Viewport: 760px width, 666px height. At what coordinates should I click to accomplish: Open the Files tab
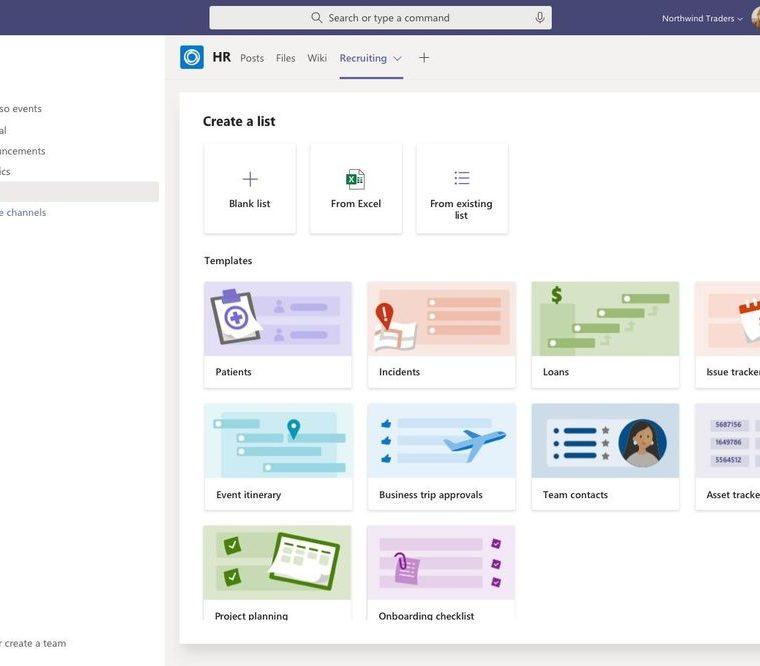point(286,58)
